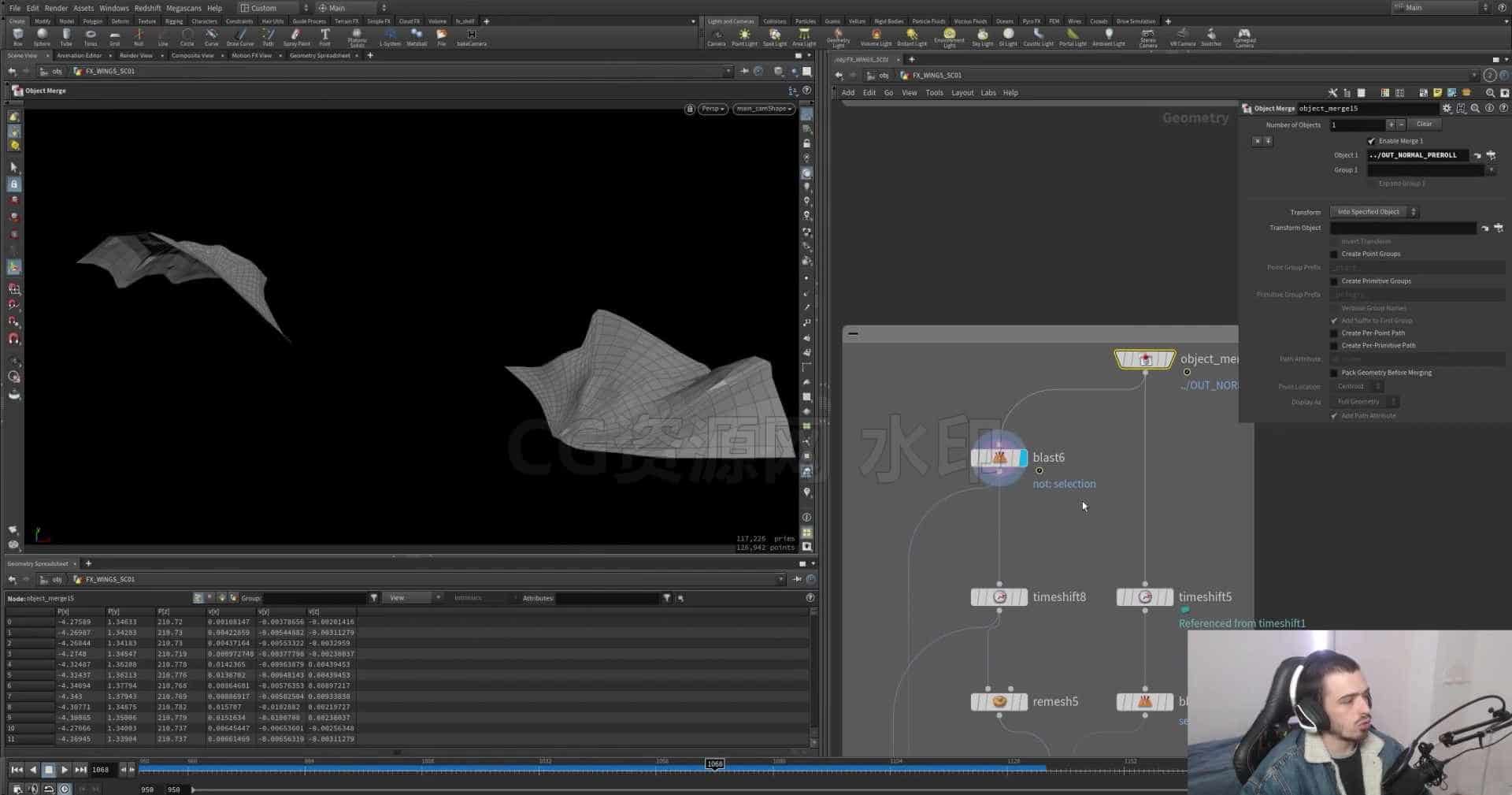Enable Create Per-Point Path checkbox

click(x=1334, y=333)
